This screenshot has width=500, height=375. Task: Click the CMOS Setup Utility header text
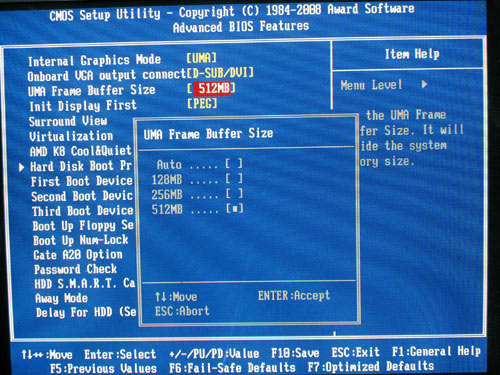pyautogui.click(x=232, y=12)
